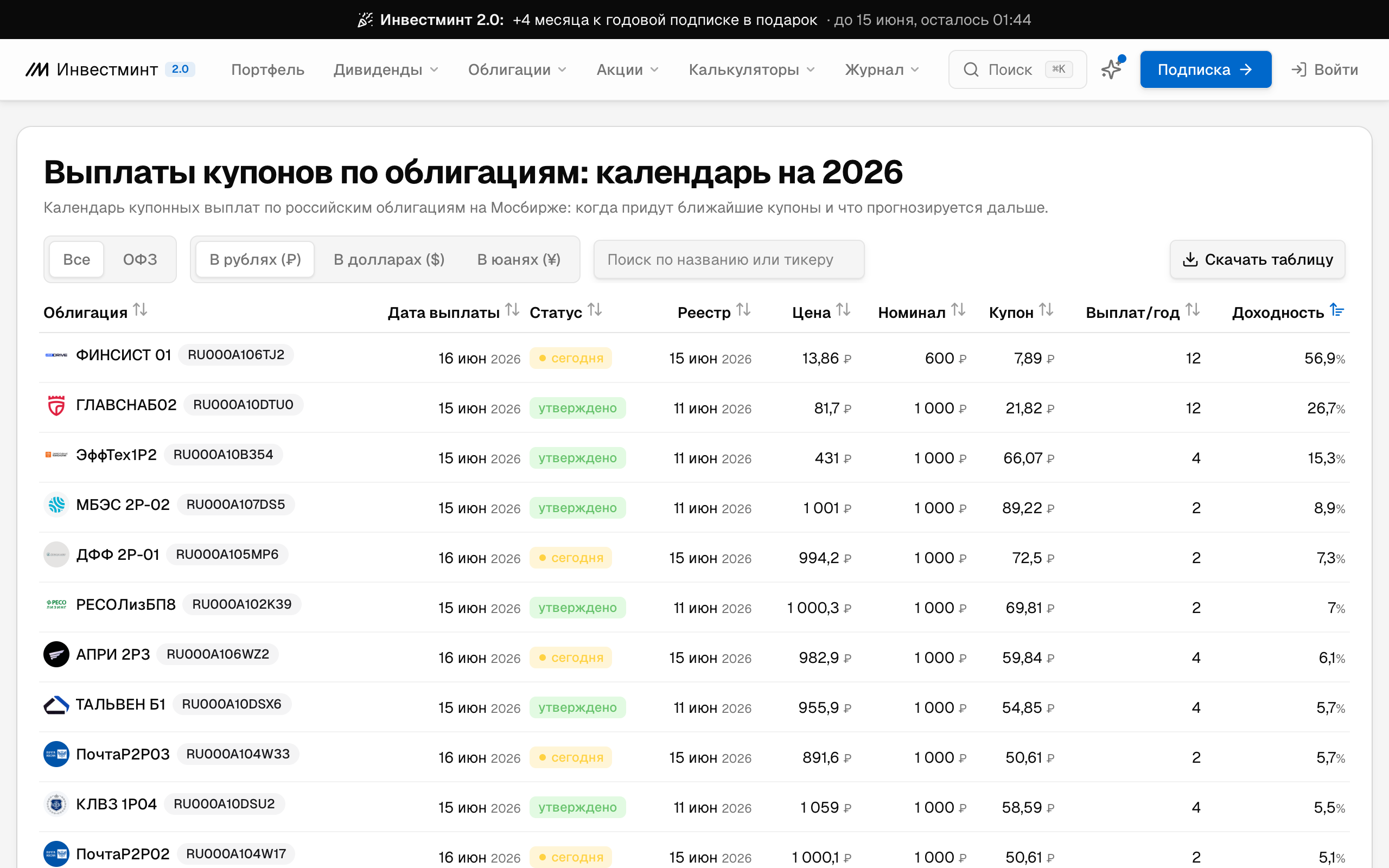
Task: Click the ТАЛЬВЕН Б1 logo
Action: (x=56, y=704)
